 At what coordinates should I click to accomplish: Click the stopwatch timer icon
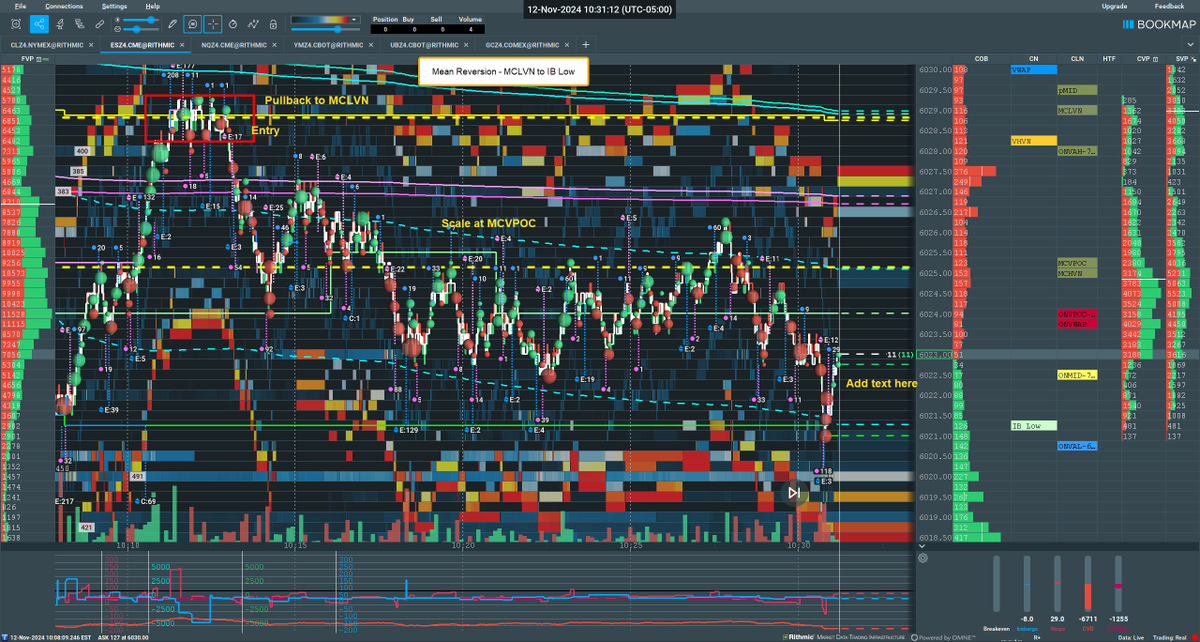tap(233, 22)
